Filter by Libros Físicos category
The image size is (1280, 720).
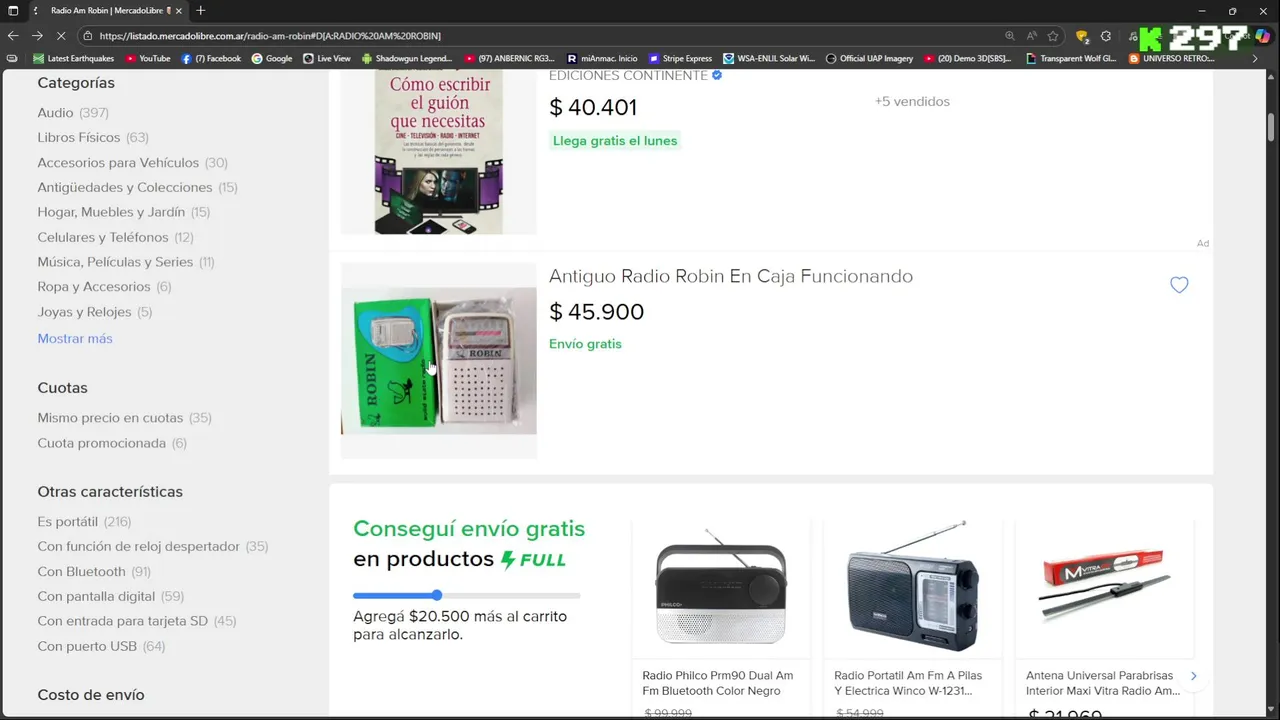[x=93, y=137]
